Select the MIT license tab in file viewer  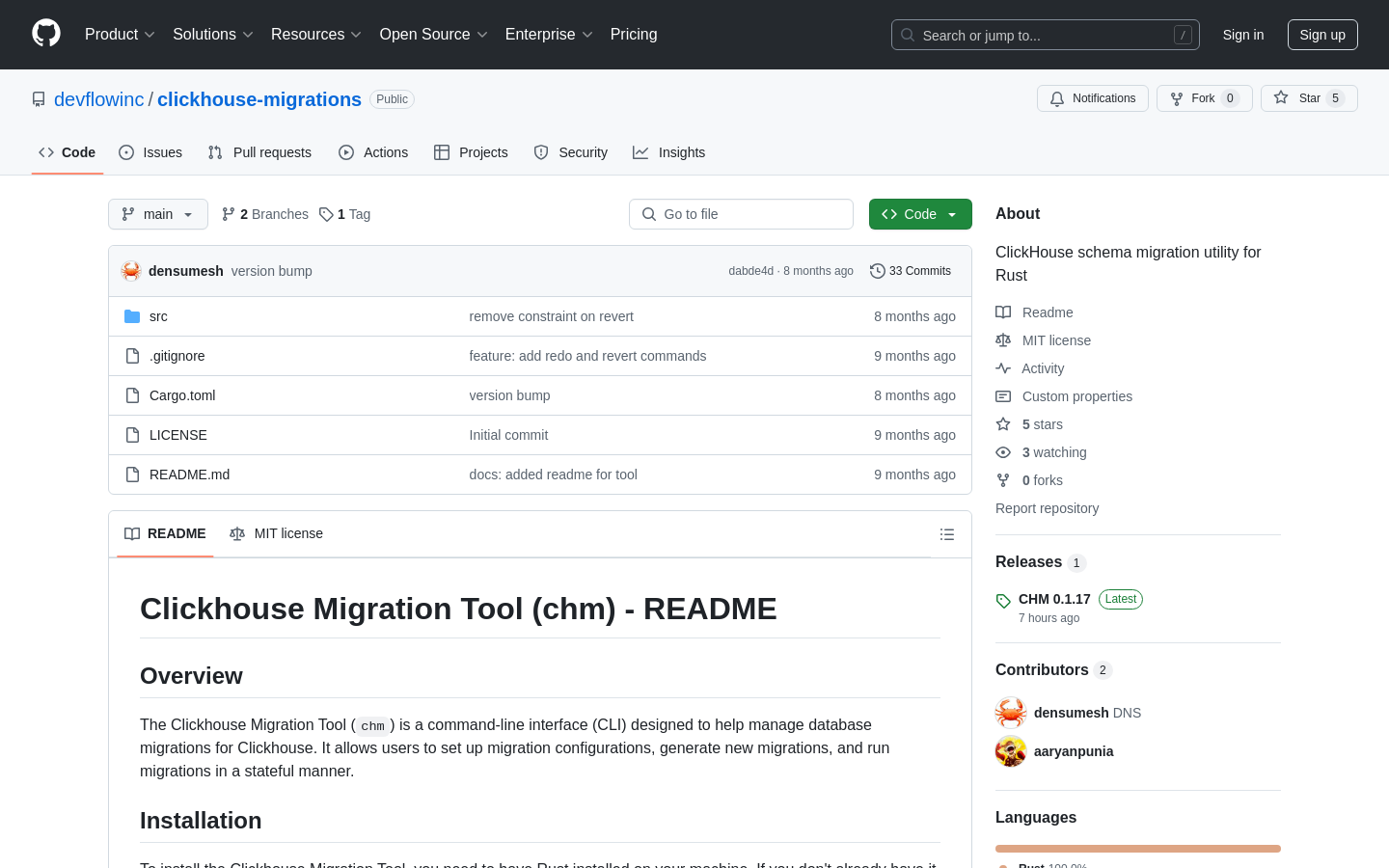(276, 533)
